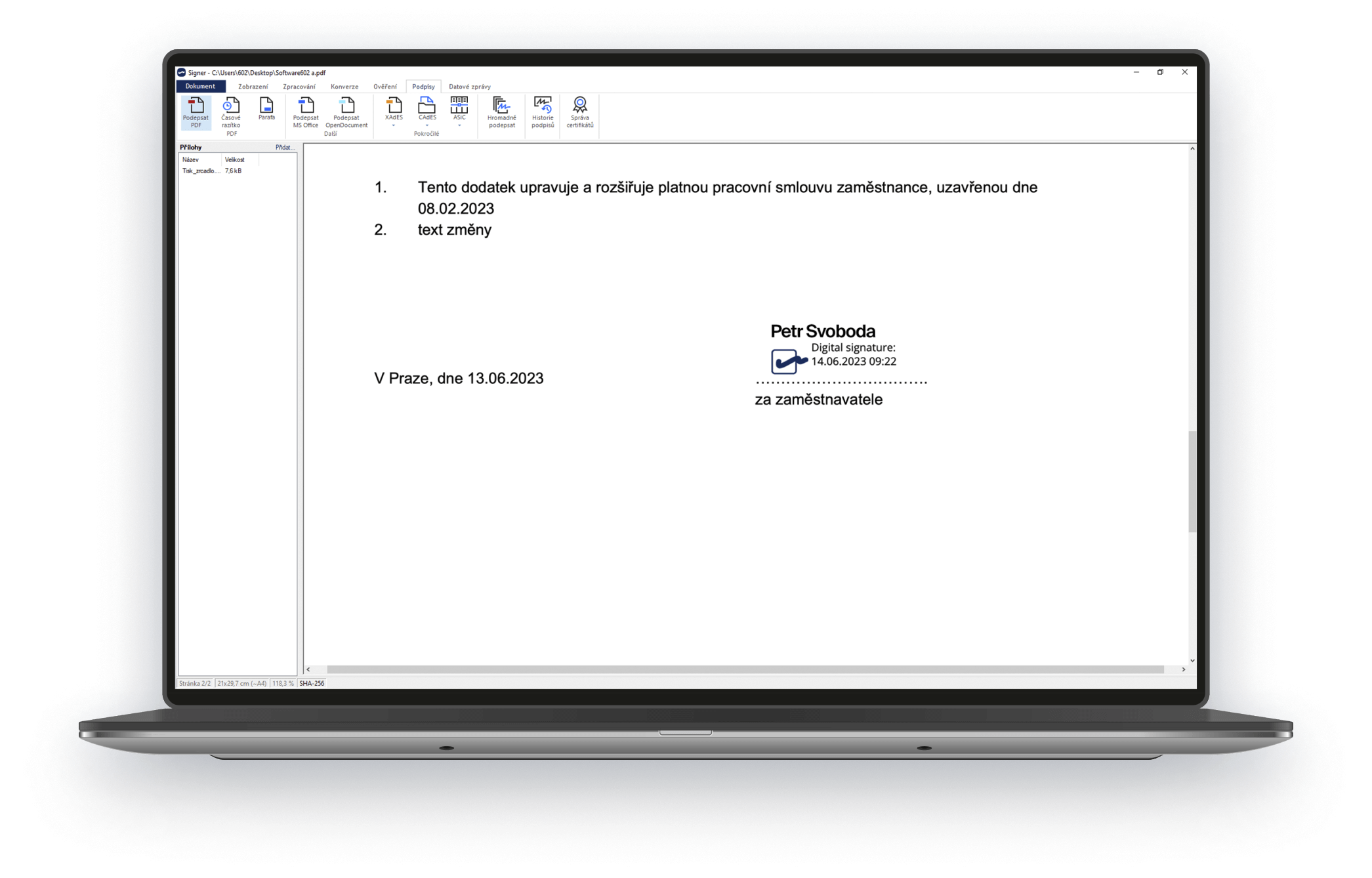This screenshot has height=878, width=1372.
Task: Switch to the Datové zprávy tab
Action: [x=470, y=87]
